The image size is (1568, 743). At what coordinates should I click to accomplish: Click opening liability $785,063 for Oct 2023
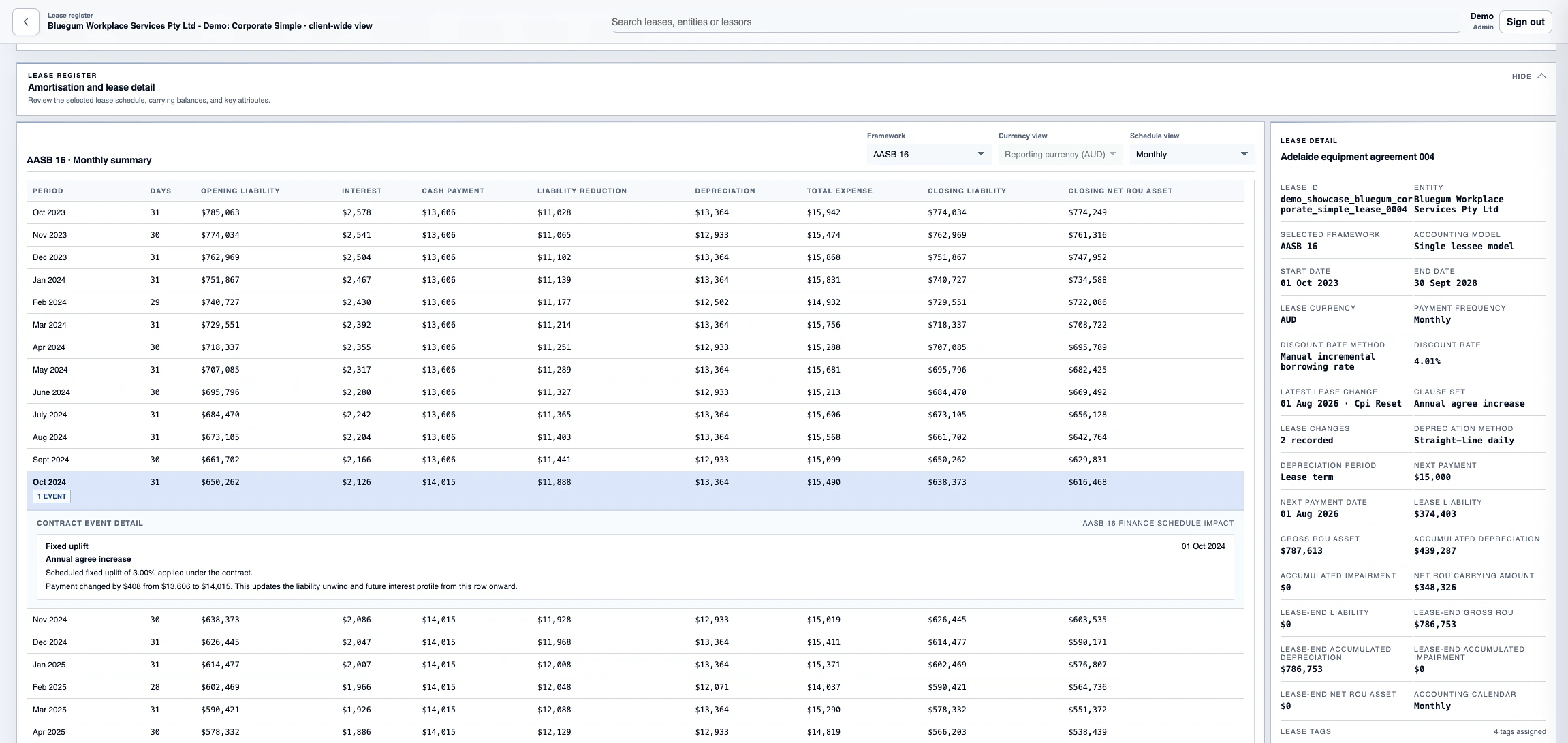[220, 212]
